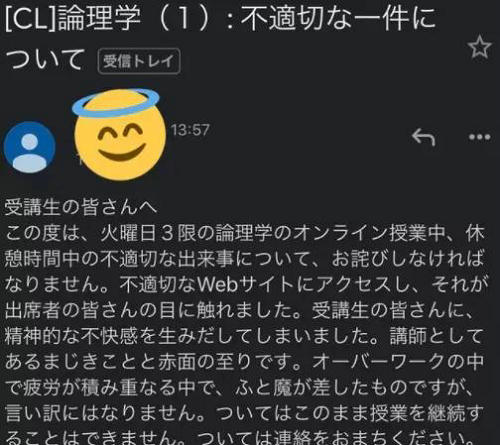Open the three-dot more options menu
This screenshot has width=500, height=445.
[479, 137]
